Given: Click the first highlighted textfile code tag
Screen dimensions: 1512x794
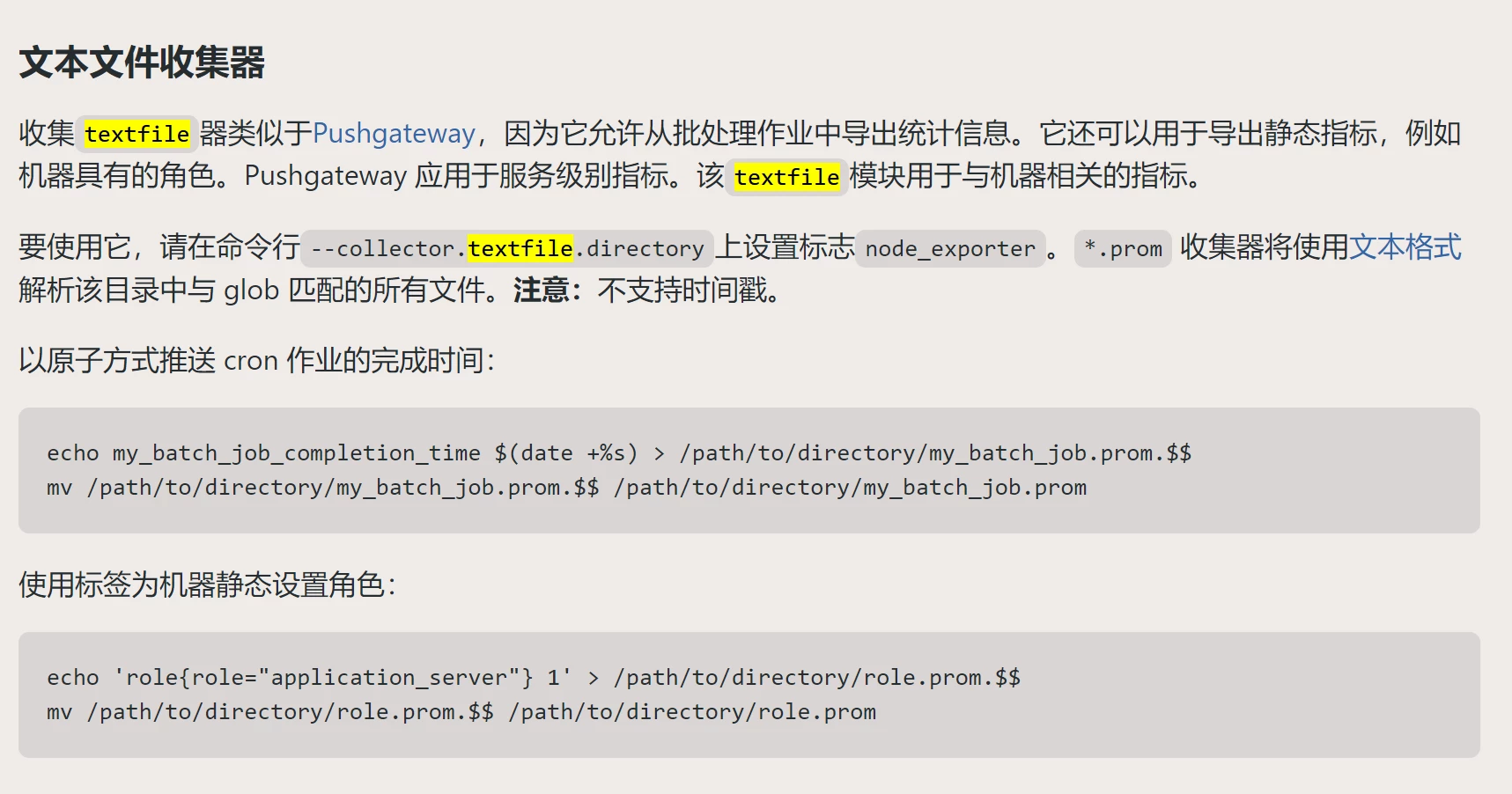Looking at the screenshot, I should tap(136, 134).
